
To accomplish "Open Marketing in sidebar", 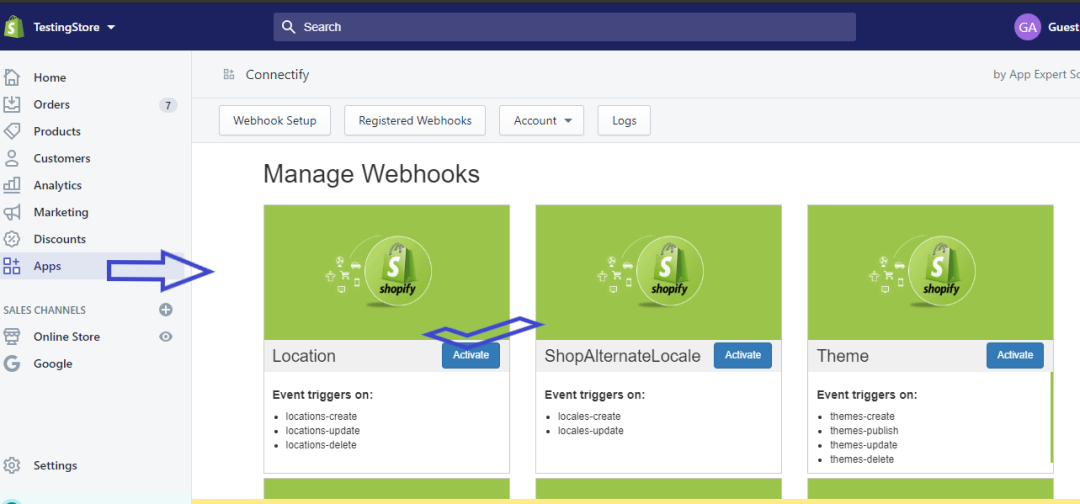I will 61,212.
